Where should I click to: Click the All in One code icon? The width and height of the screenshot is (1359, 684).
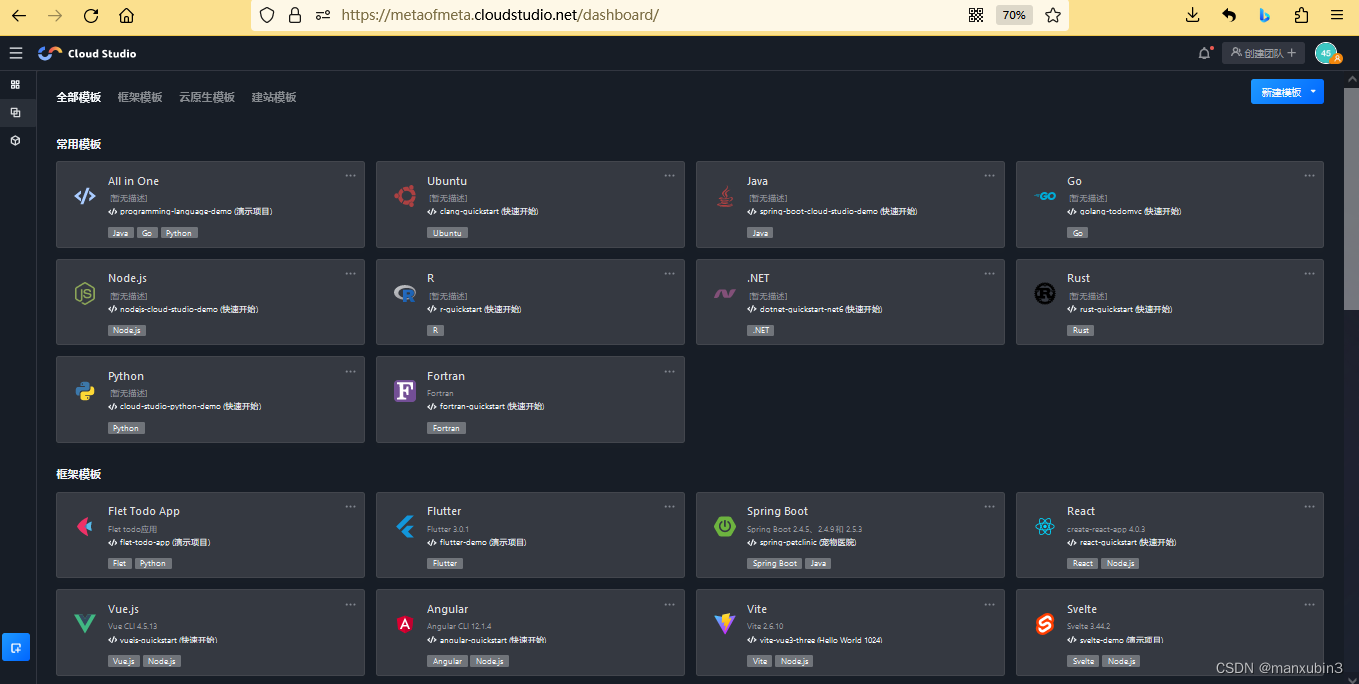[x=85, y=196]
